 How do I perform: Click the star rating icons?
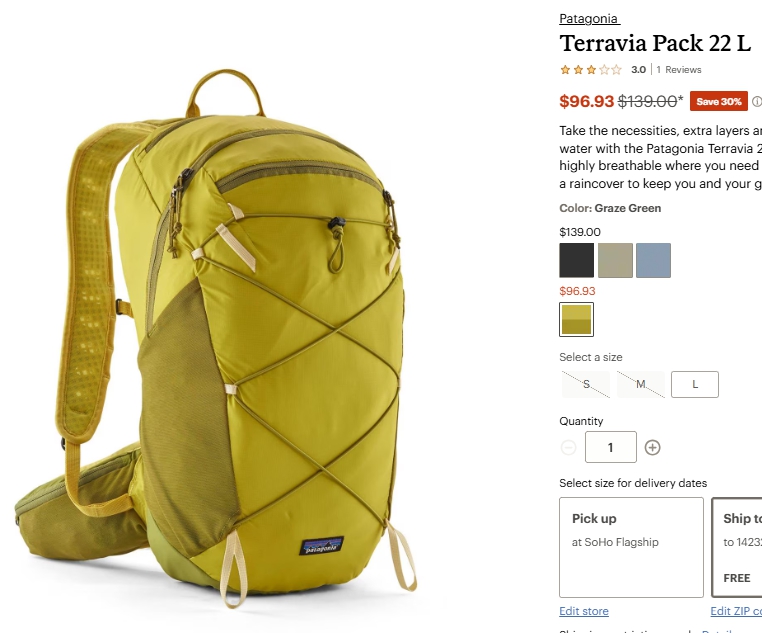[x=590, y=69]
